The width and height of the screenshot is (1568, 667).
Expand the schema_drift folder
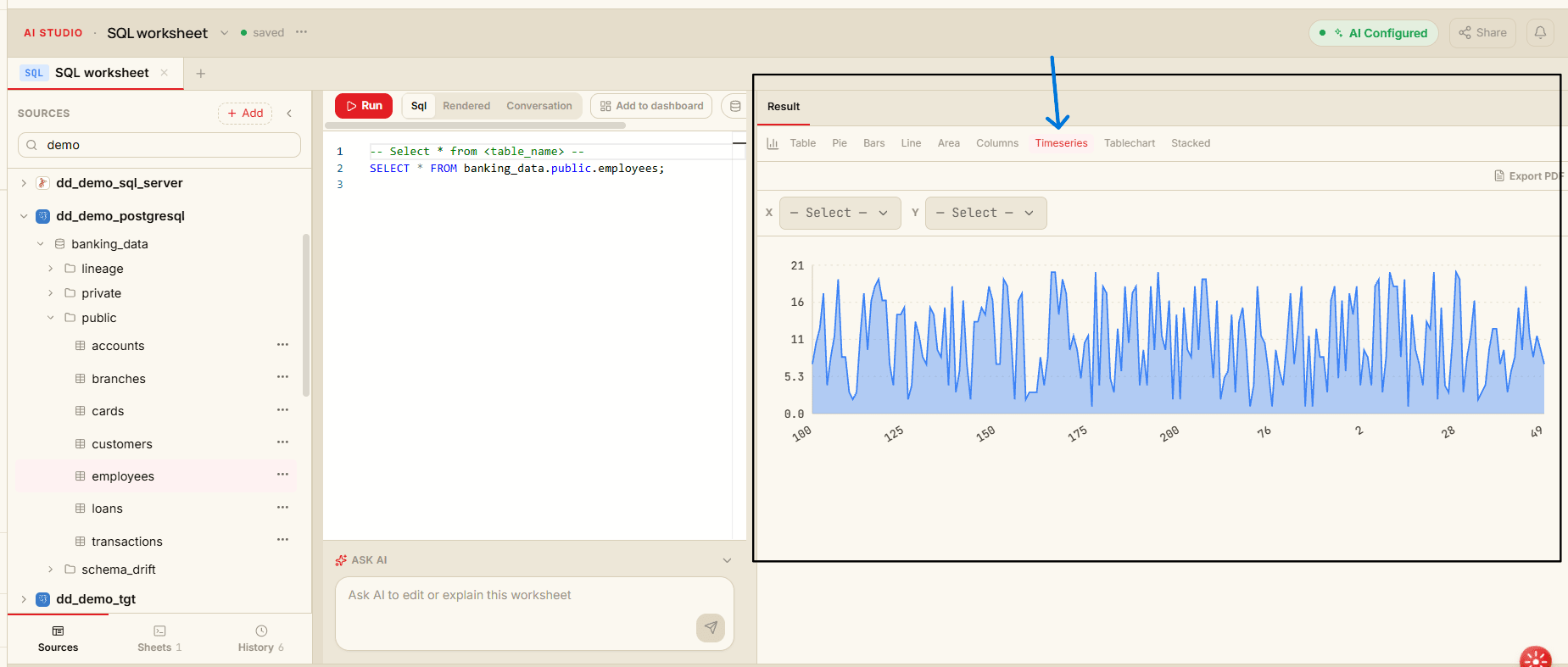[50, 570]
